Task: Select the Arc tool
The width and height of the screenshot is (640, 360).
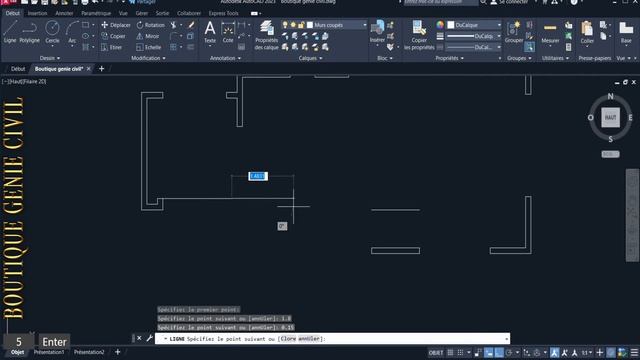Action: (x=72, y=32)
